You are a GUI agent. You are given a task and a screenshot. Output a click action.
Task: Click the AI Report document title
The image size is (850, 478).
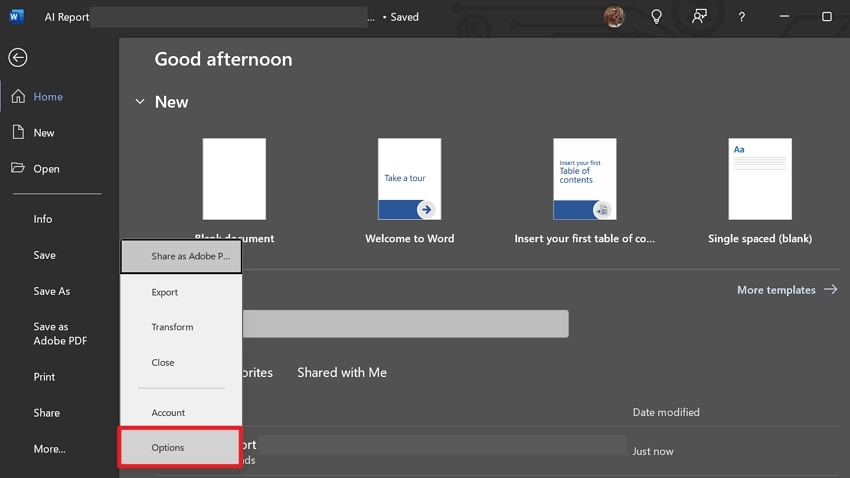tap(67, 17)
